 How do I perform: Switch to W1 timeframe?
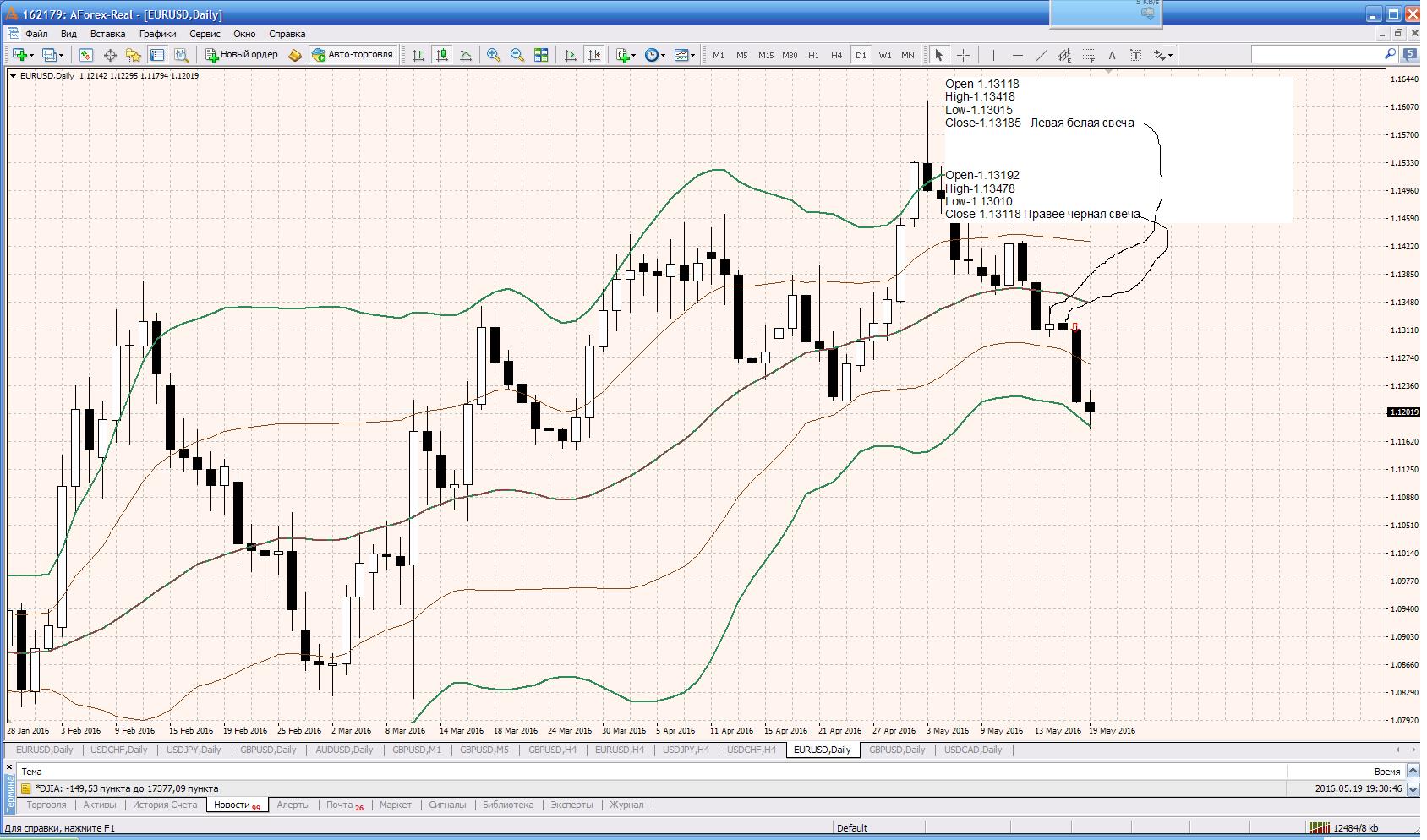pyautogui.click(x=884, y=55)
